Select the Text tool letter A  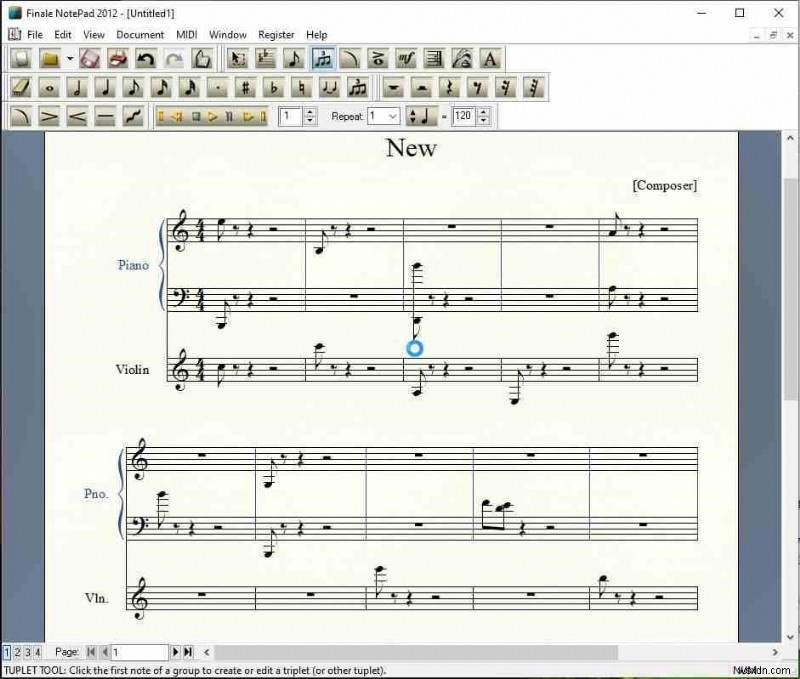click(490, 59)
